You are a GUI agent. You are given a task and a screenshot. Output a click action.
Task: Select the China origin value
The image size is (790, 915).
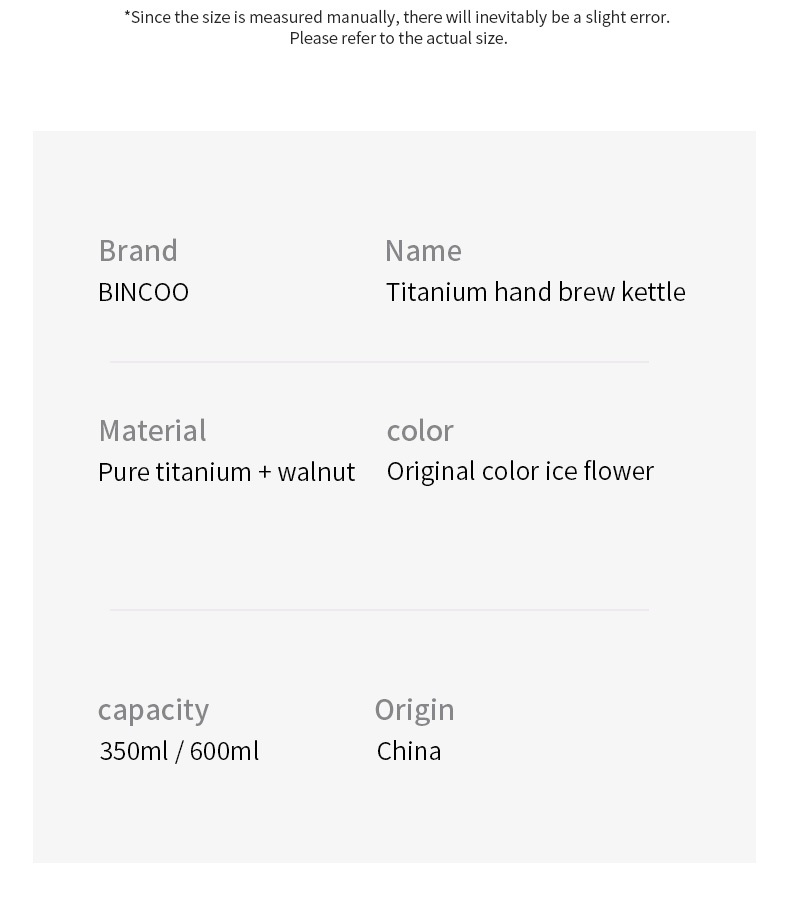click(x=409, y=751)
